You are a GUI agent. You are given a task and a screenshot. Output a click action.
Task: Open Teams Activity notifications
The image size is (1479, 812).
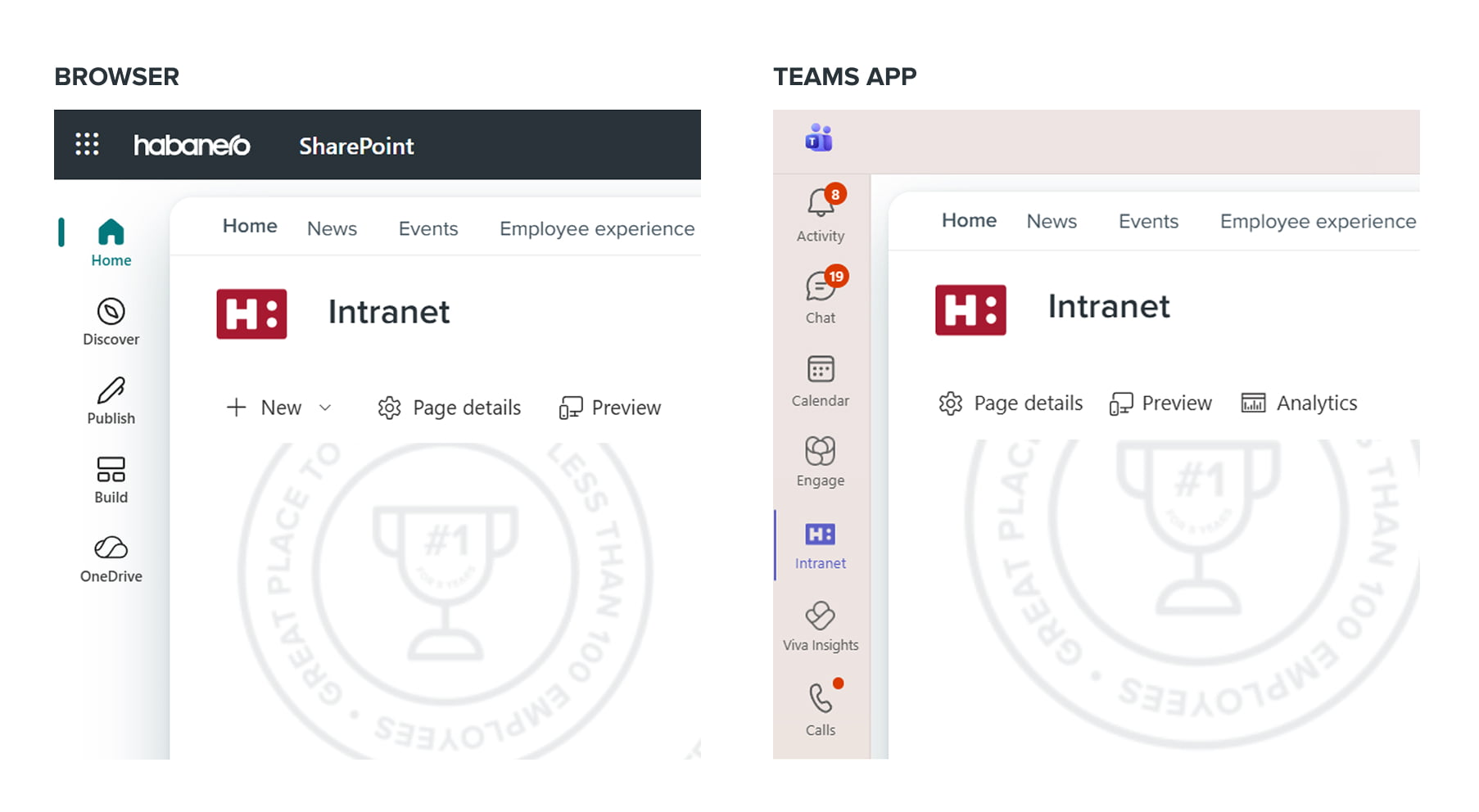821,214
